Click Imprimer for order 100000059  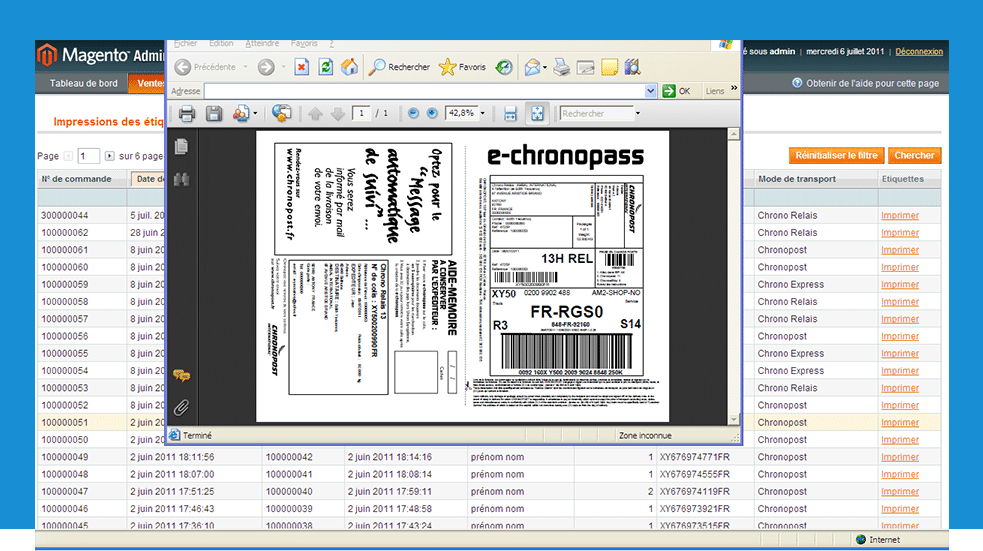click(900, 284)
